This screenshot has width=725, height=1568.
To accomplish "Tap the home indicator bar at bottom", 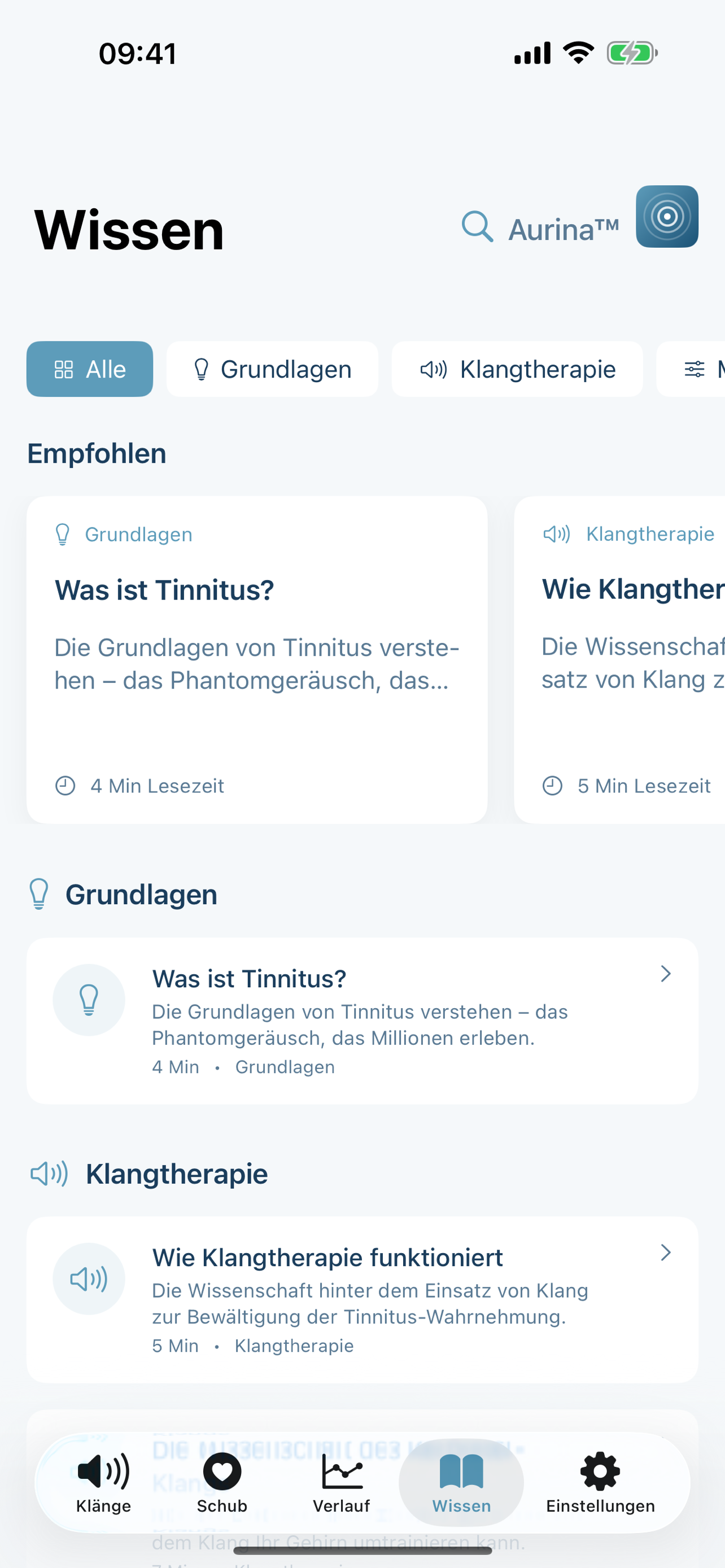I will point(362,1548).
